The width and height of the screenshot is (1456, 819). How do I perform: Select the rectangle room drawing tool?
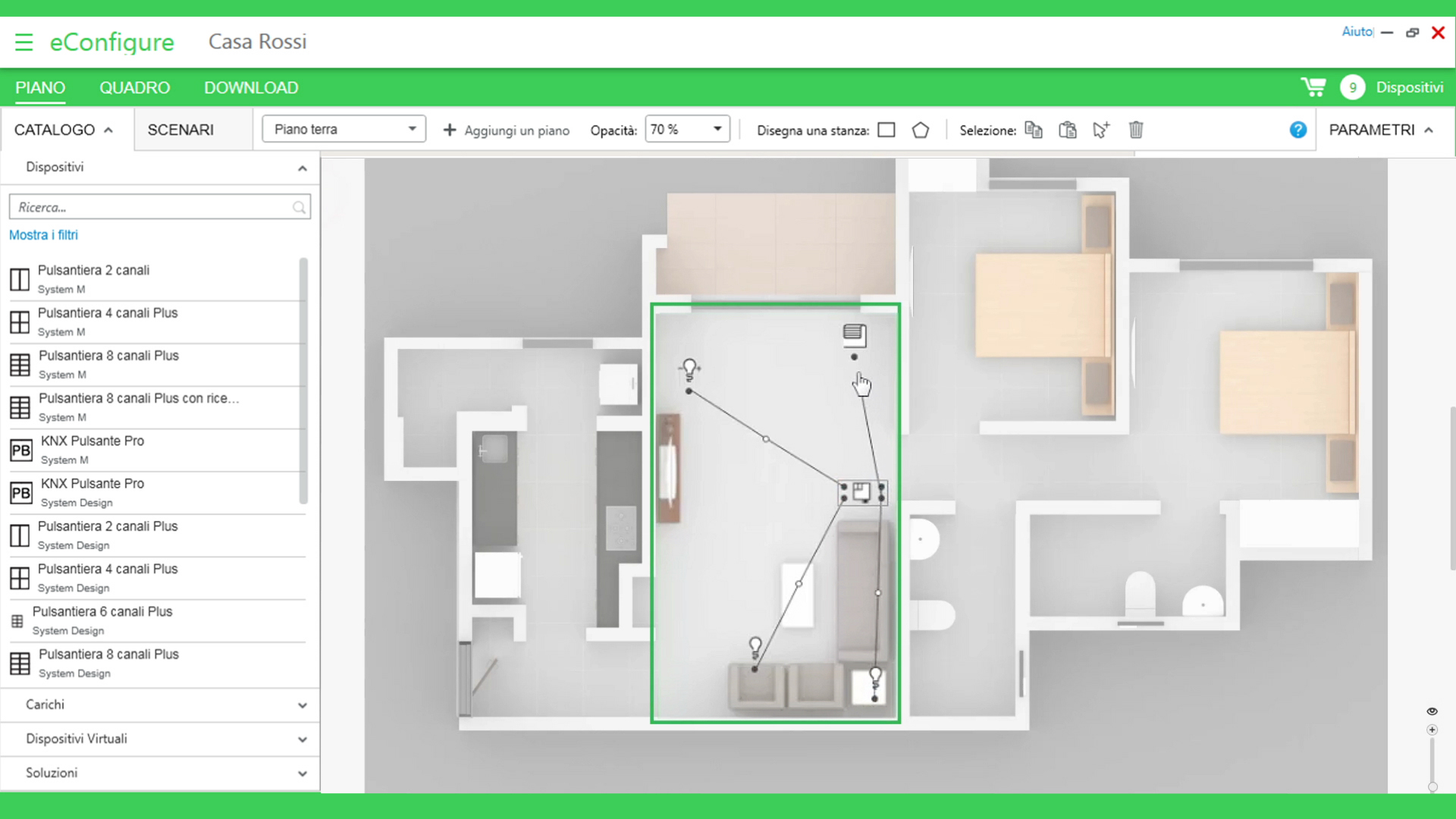pyautogui.click(x=886, y=130)
